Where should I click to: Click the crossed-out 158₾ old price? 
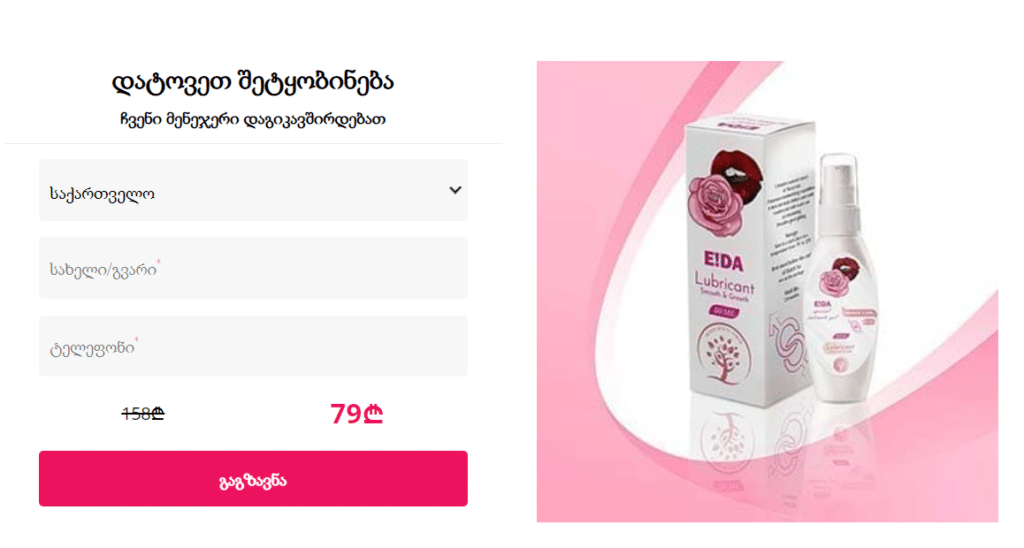tap(143, 413)
